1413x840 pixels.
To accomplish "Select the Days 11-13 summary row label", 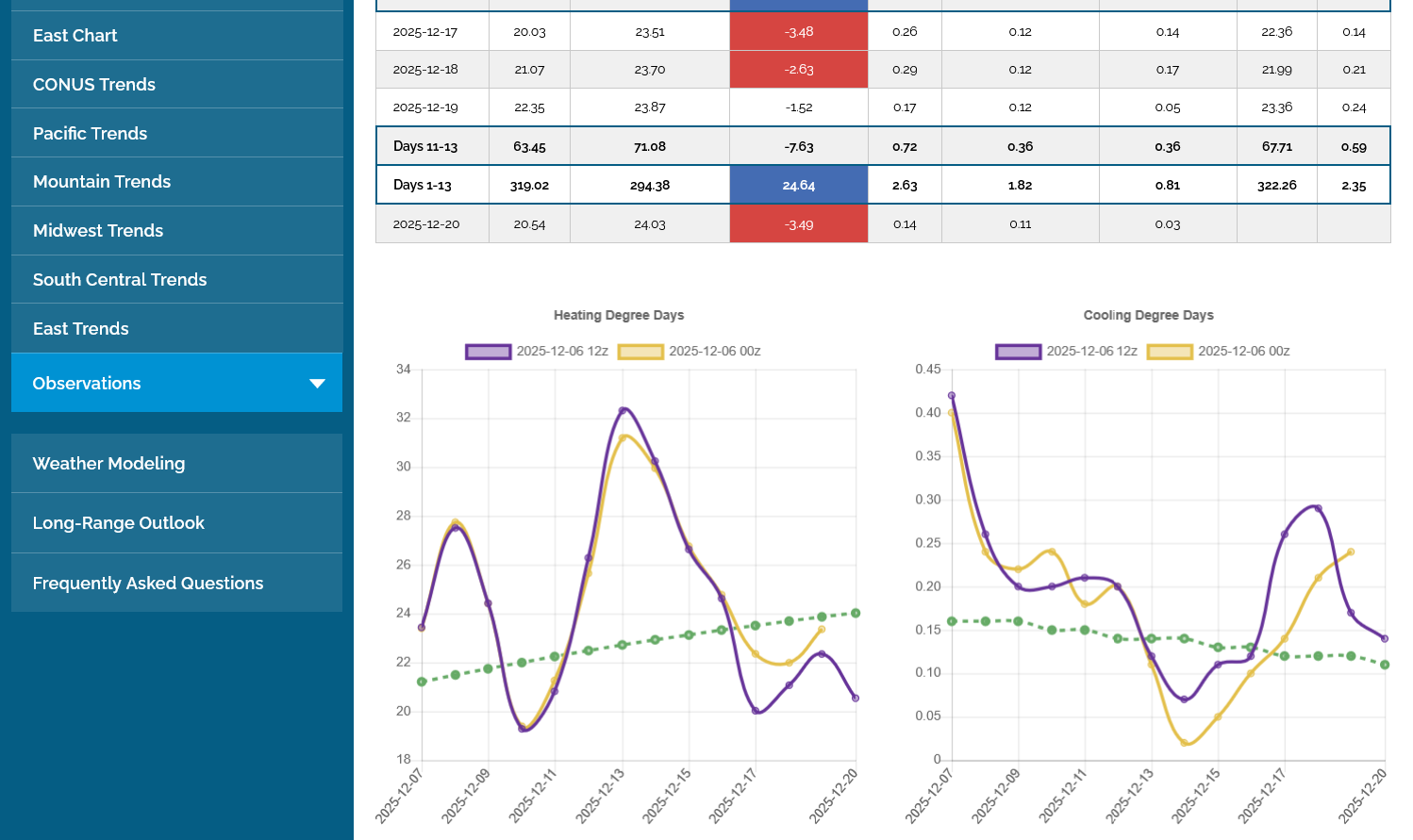I will point(425,147).
